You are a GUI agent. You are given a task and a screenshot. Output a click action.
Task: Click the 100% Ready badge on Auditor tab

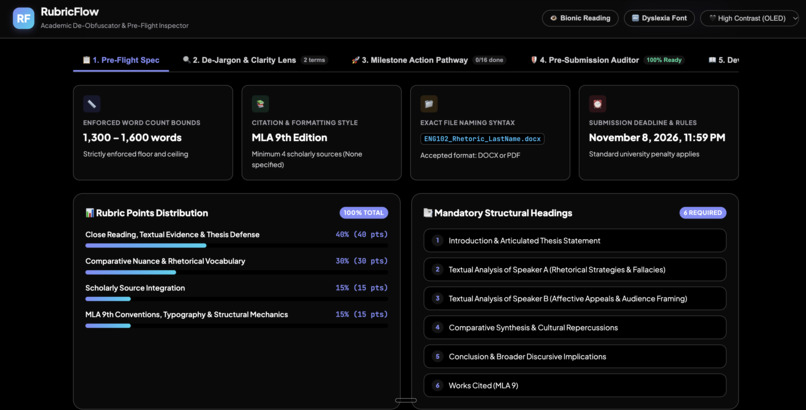pos(664,60)
